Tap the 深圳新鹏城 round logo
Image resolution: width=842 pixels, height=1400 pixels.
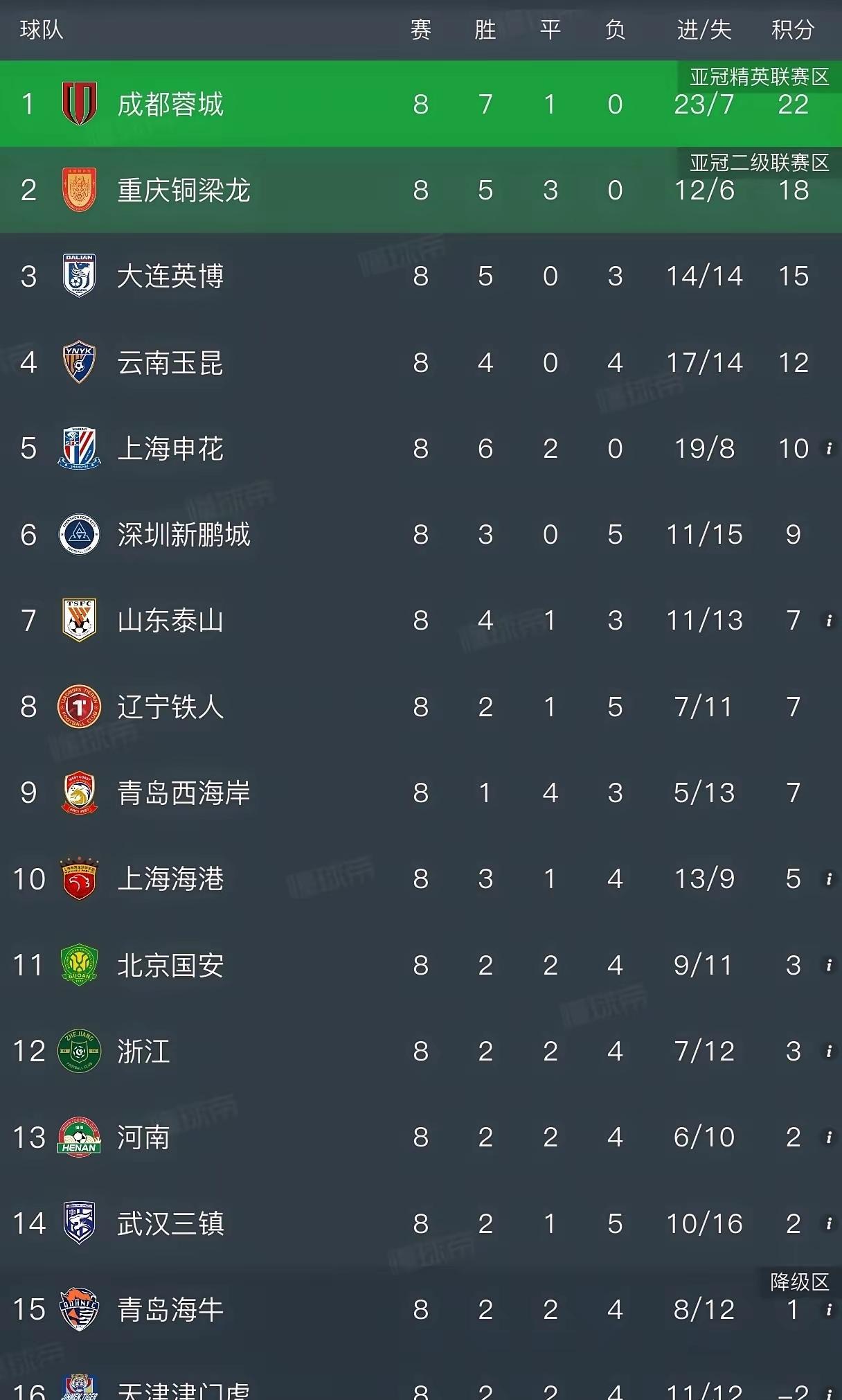(x=79, y=534)
